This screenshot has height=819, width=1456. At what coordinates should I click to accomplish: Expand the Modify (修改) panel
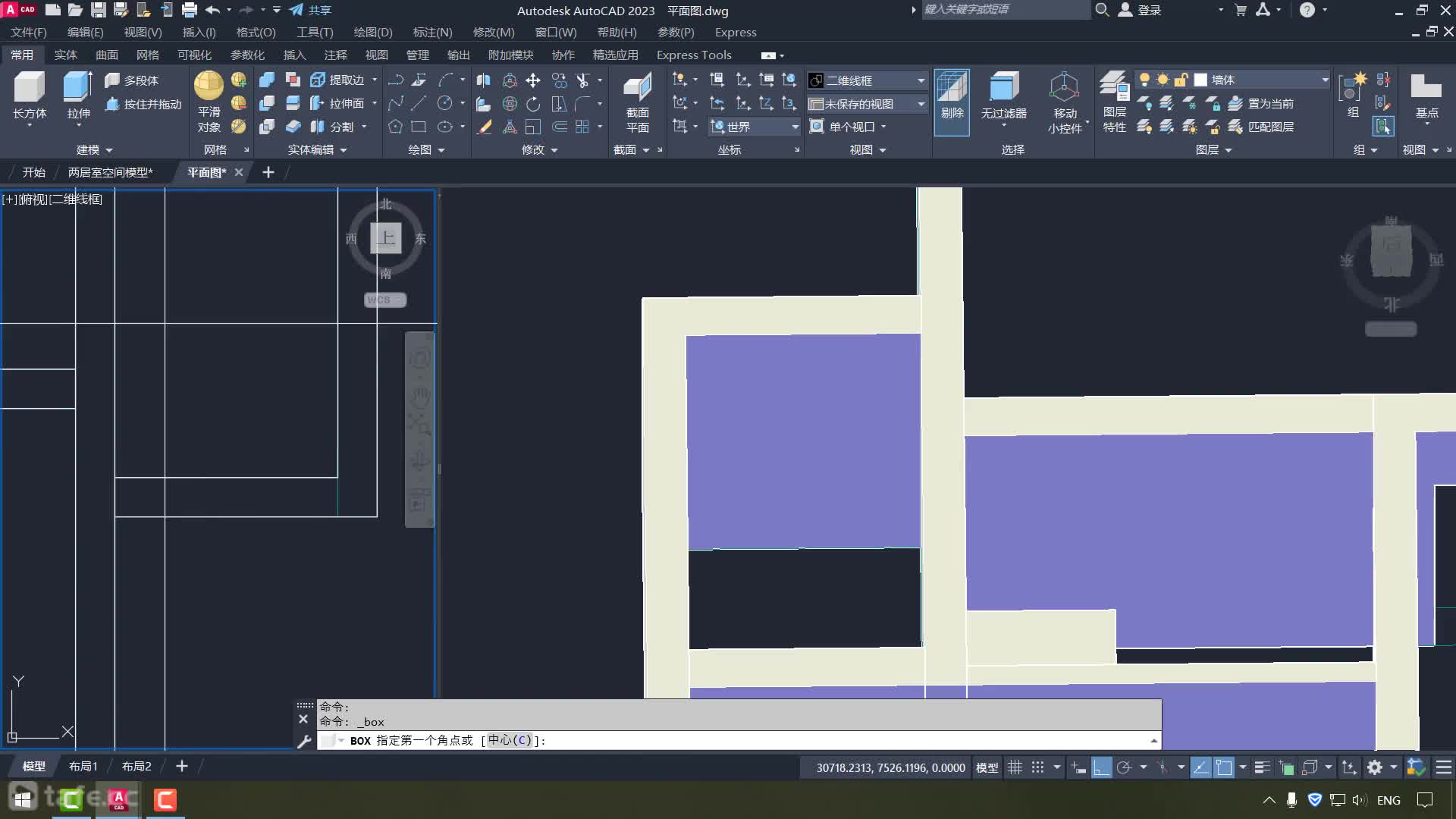(539, 149)
